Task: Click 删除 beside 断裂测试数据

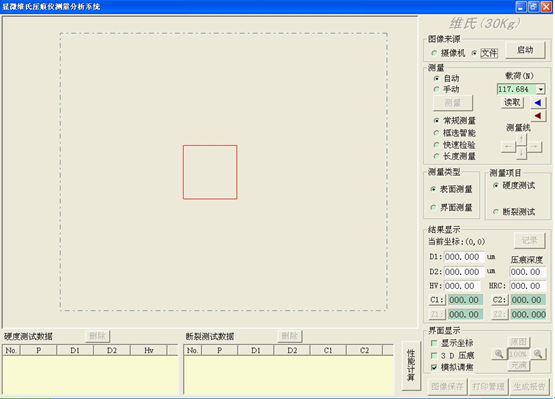Action: [290, 336]
